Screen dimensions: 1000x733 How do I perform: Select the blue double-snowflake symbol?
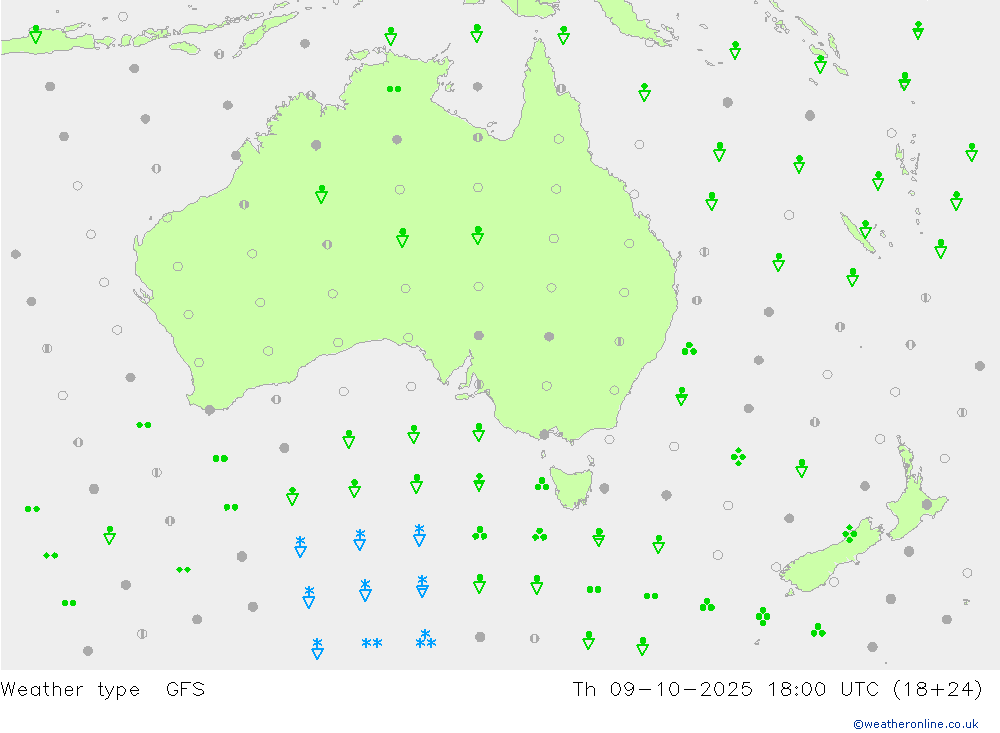[x=372, y=643]
